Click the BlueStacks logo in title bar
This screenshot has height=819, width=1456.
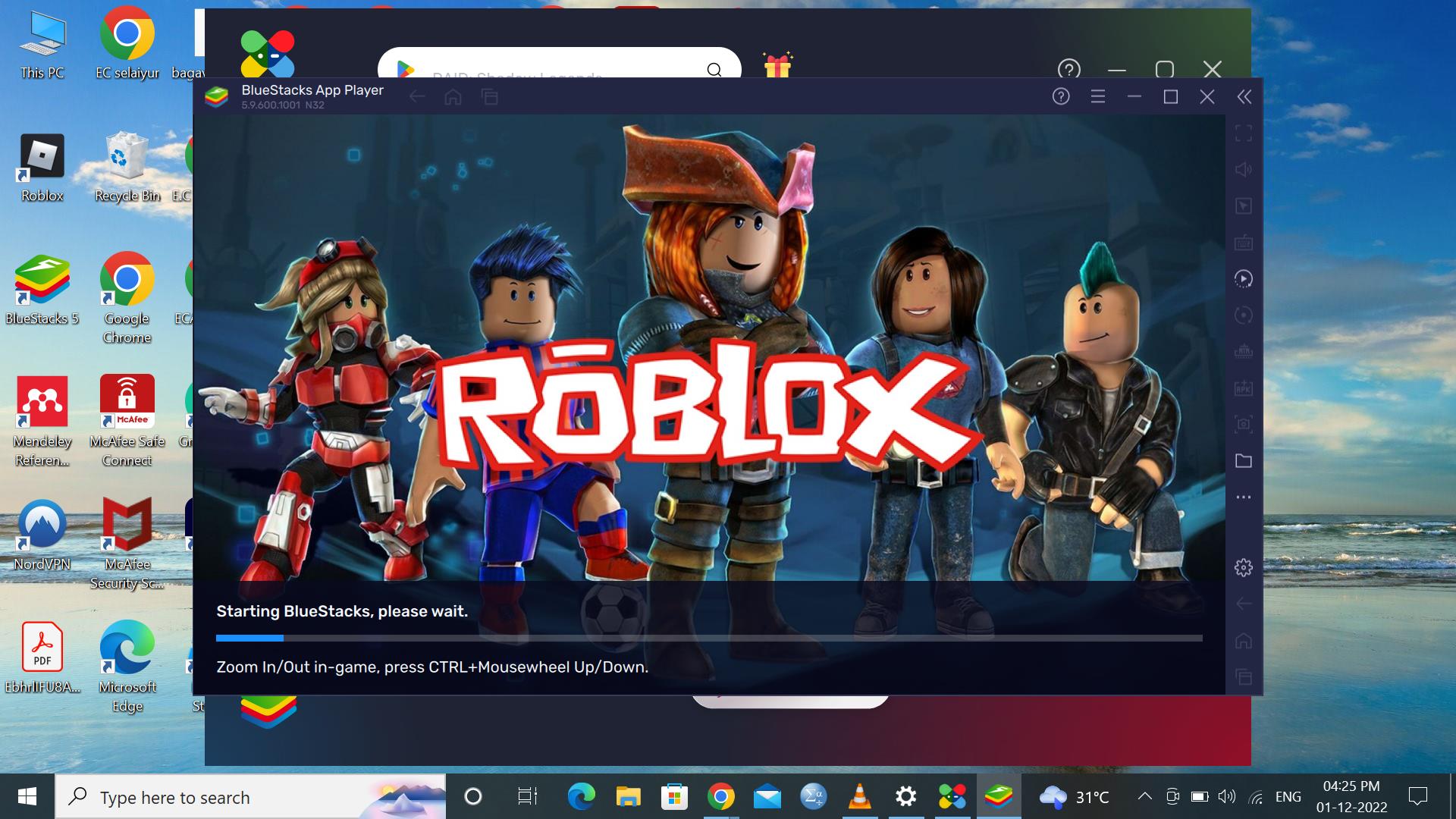[x=217, y=96]
